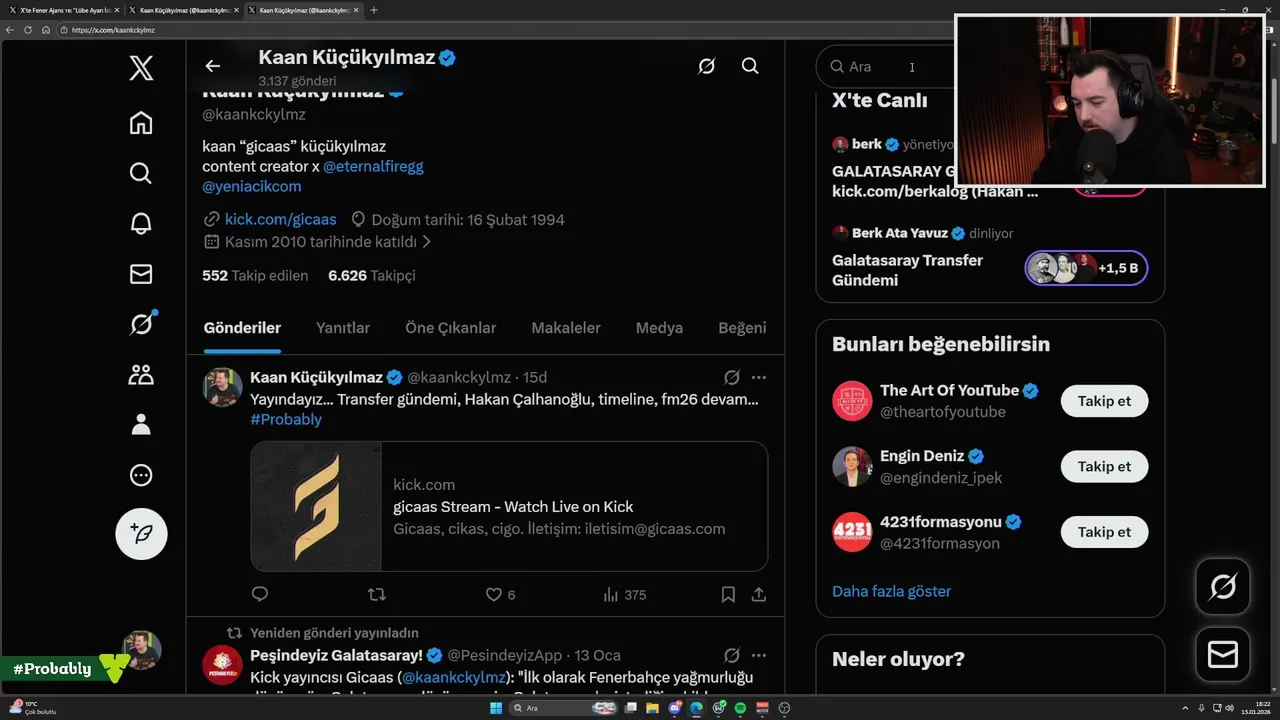Viewport: 1280px width, 720px height.
Task: Follow 4231formasyonu with Takip et
Action: click(x=1104, y=532)
